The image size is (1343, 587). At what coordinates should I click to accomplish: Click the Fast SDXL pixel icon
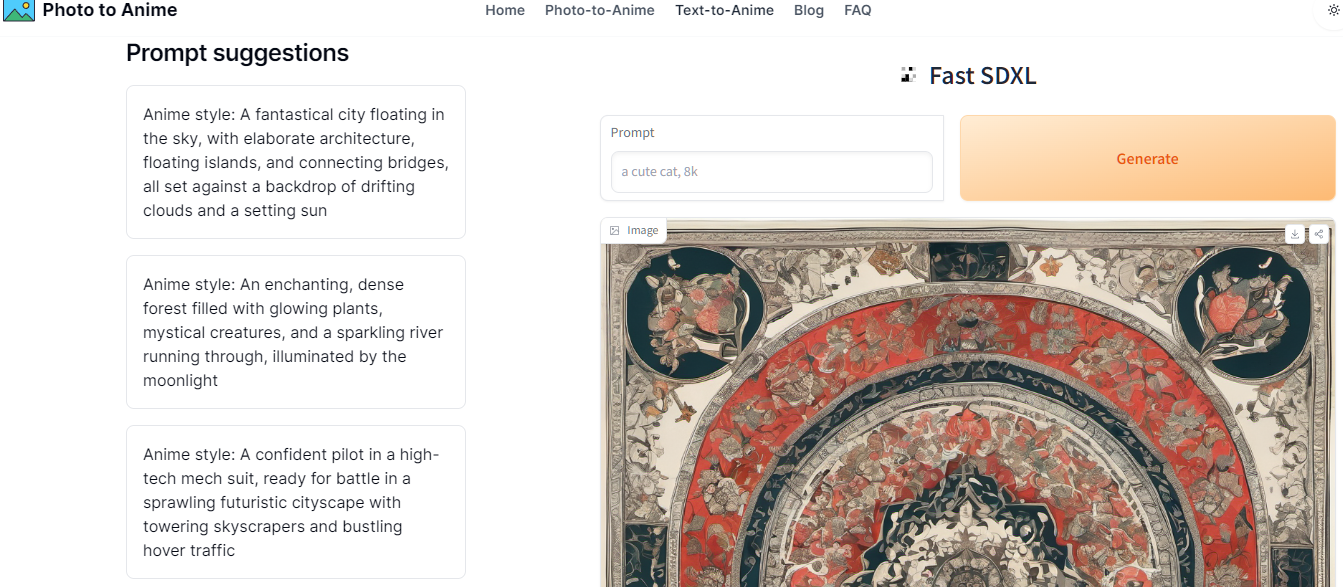tap(908, 75)
